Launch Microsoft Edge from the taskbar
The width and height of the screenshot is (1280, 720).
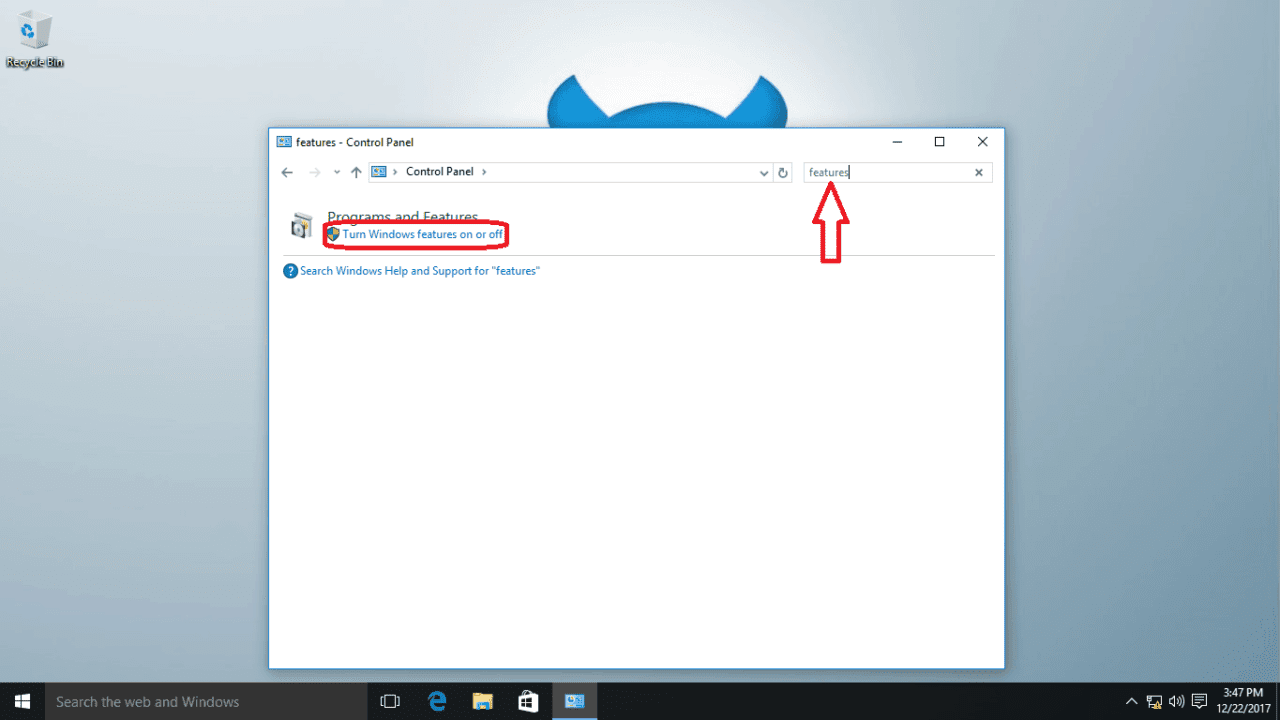click(x=436, y=701)
